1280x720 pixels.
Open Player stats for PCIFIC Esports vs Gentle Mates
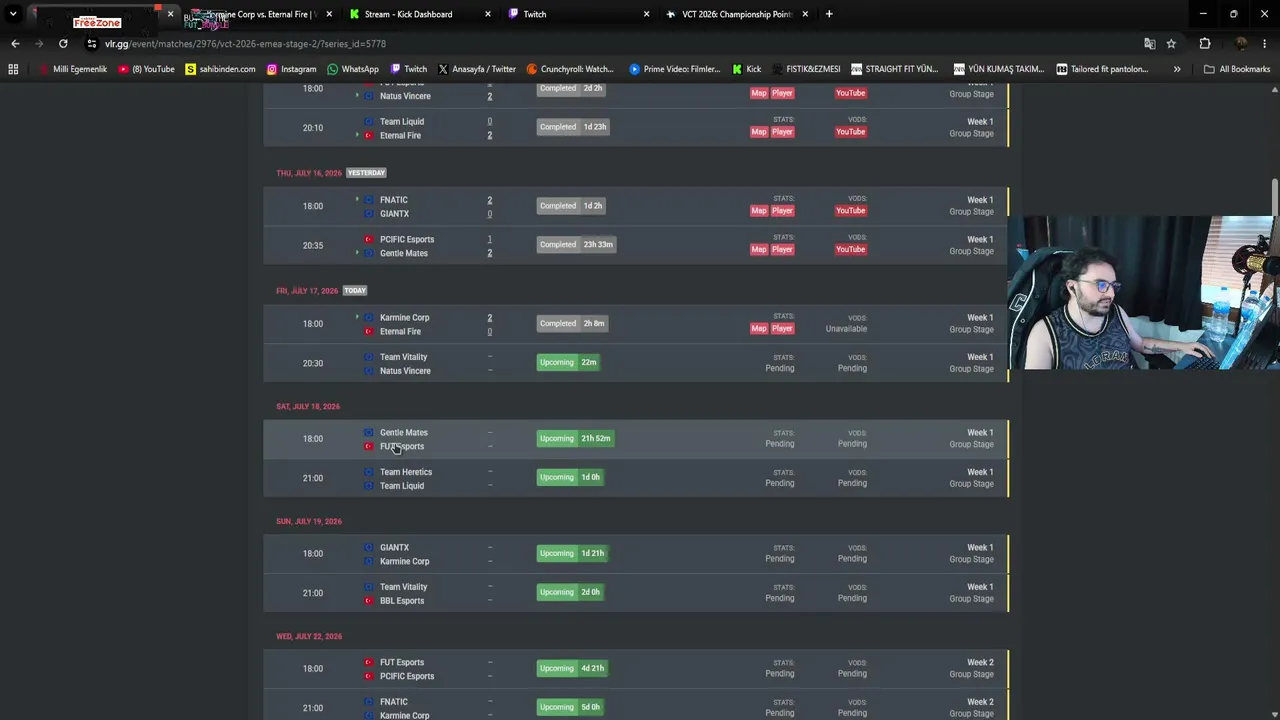[782, 250]
